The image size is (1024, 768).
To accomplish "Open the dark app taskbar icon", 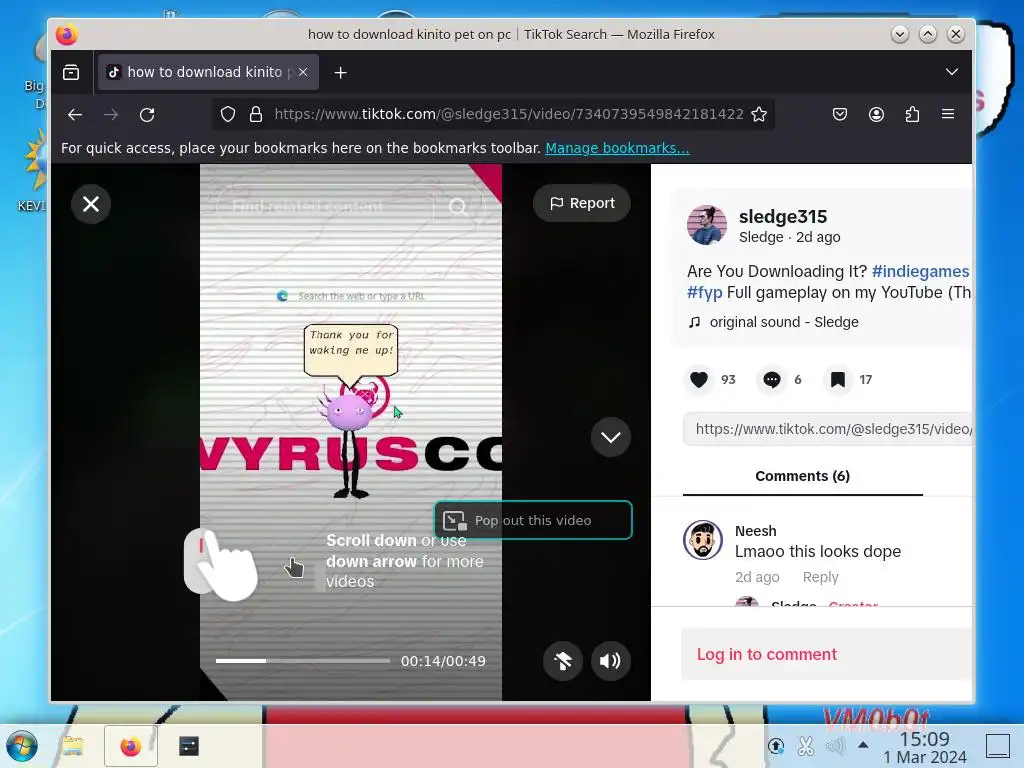I will click(189, 746).
